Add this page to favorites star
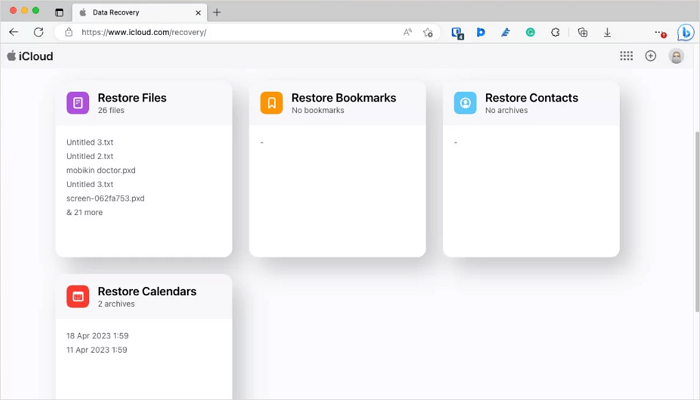700x400 pixels. [428, 32]
